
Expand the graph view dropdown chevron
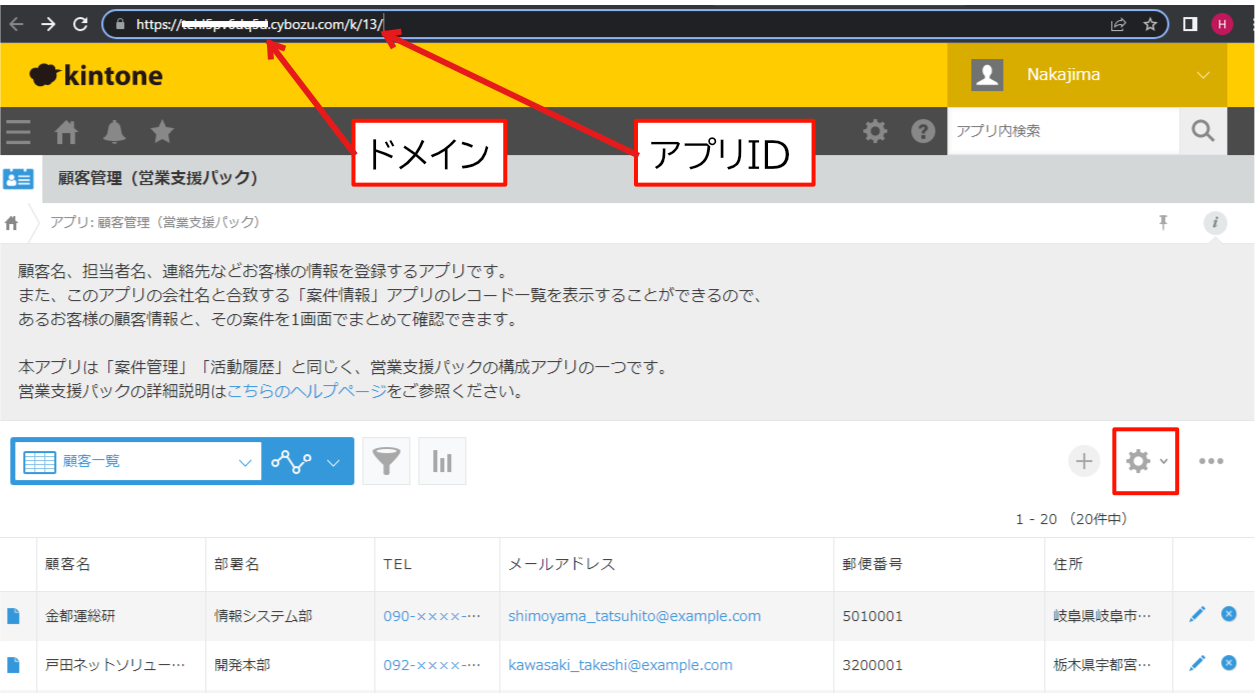pyautogui.click(x=334, y=462)
